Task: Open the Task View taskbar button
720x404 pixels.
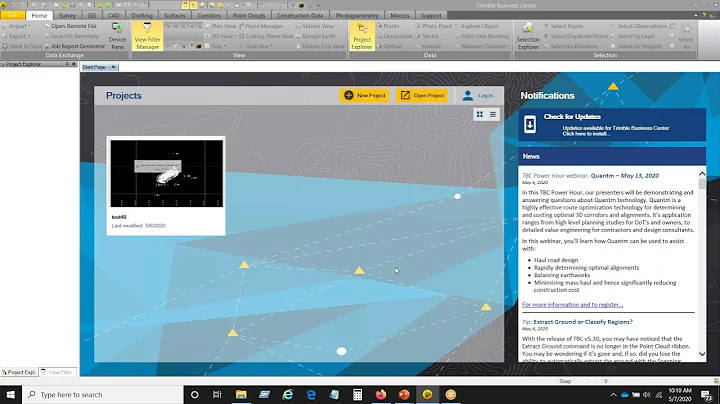Action: pos(217,394)
